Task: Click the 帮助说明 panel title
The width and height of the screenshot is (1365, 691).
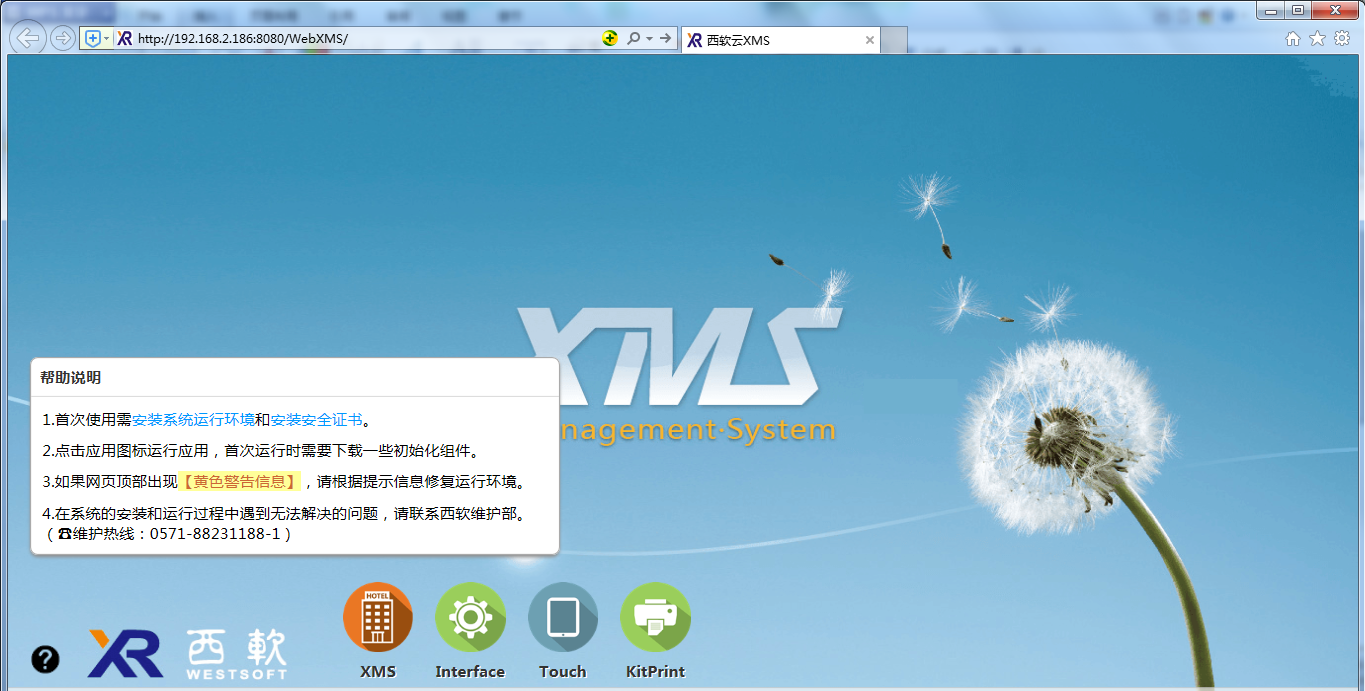Action: [x=71, y=377]
